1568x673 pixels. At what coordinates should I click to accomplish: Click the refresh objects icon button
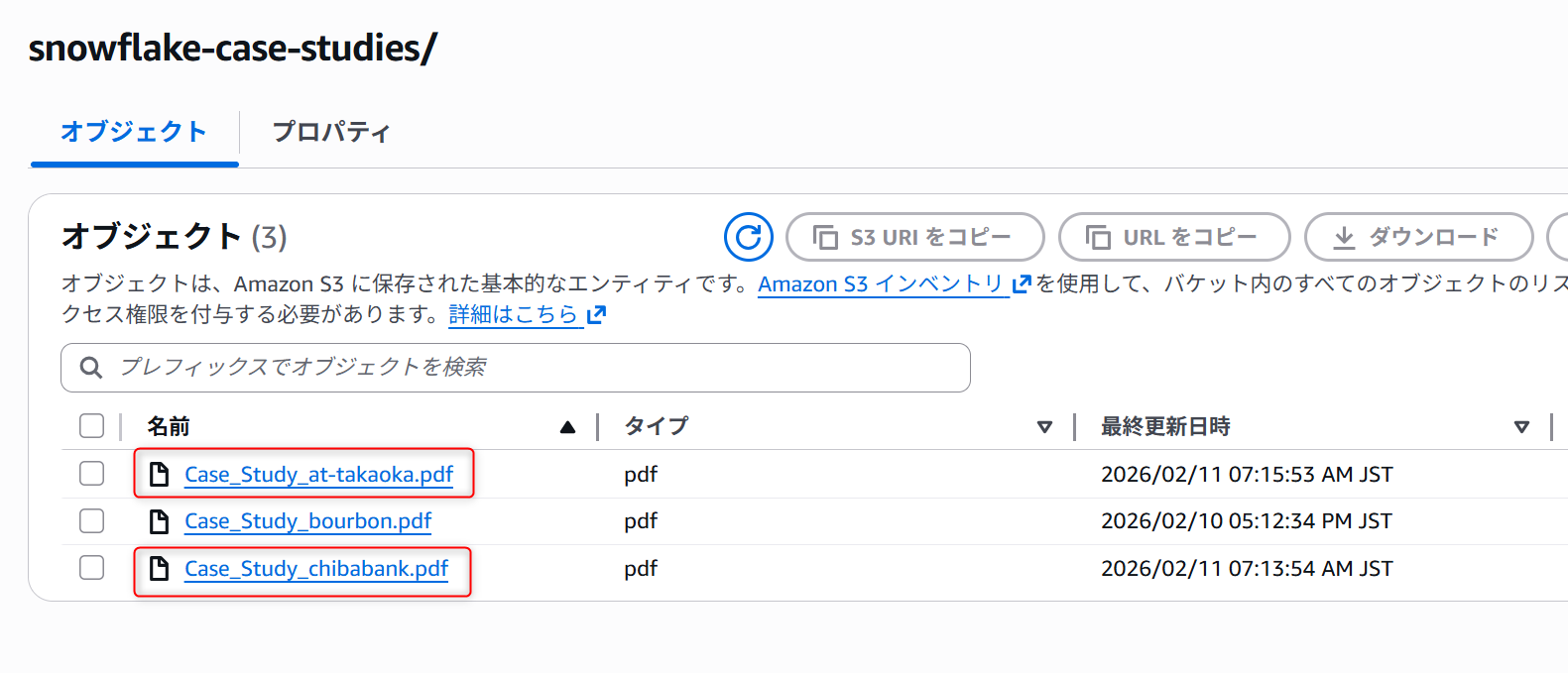click(748, 237)
